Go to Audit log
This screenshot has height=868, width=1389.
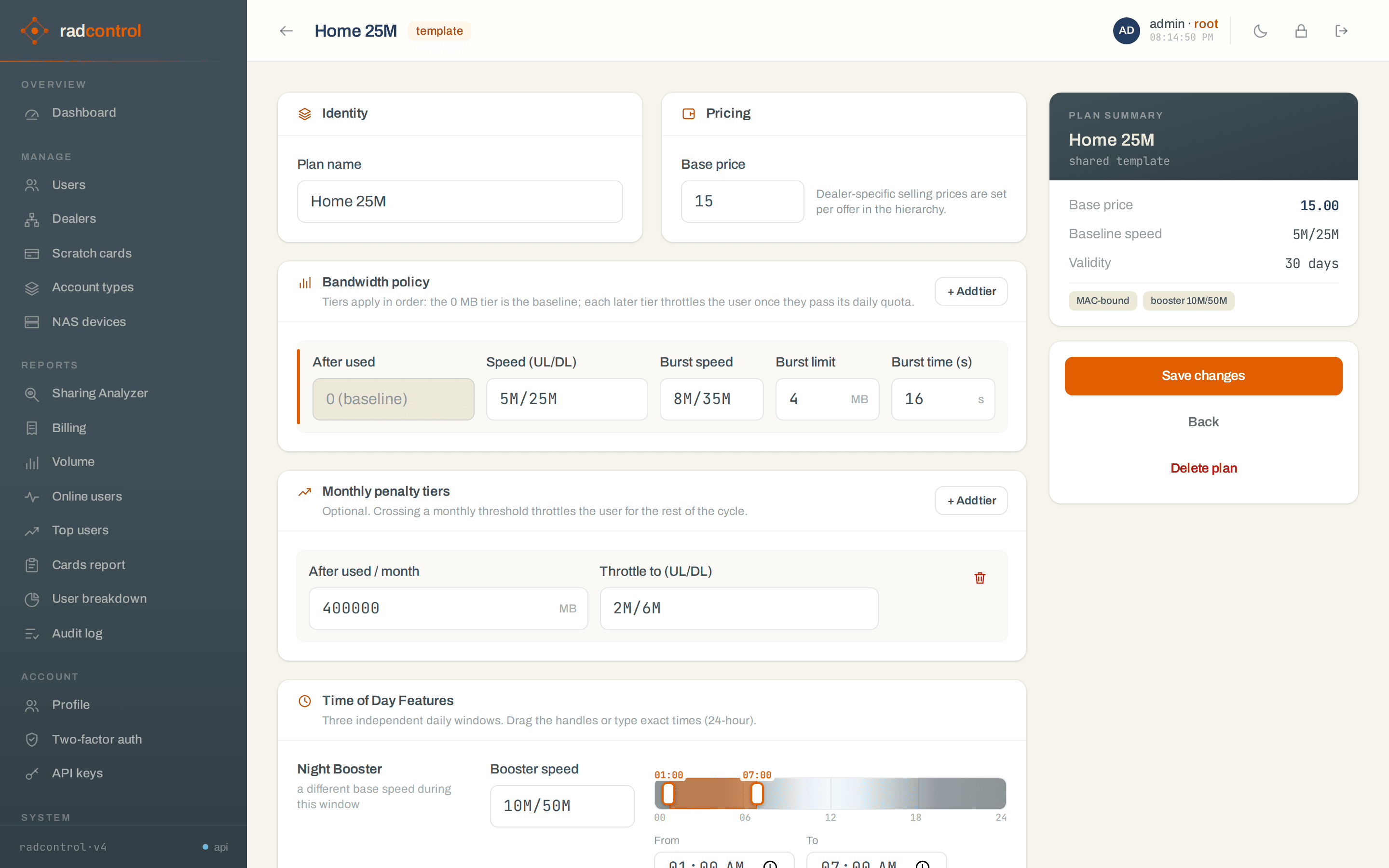123,633
